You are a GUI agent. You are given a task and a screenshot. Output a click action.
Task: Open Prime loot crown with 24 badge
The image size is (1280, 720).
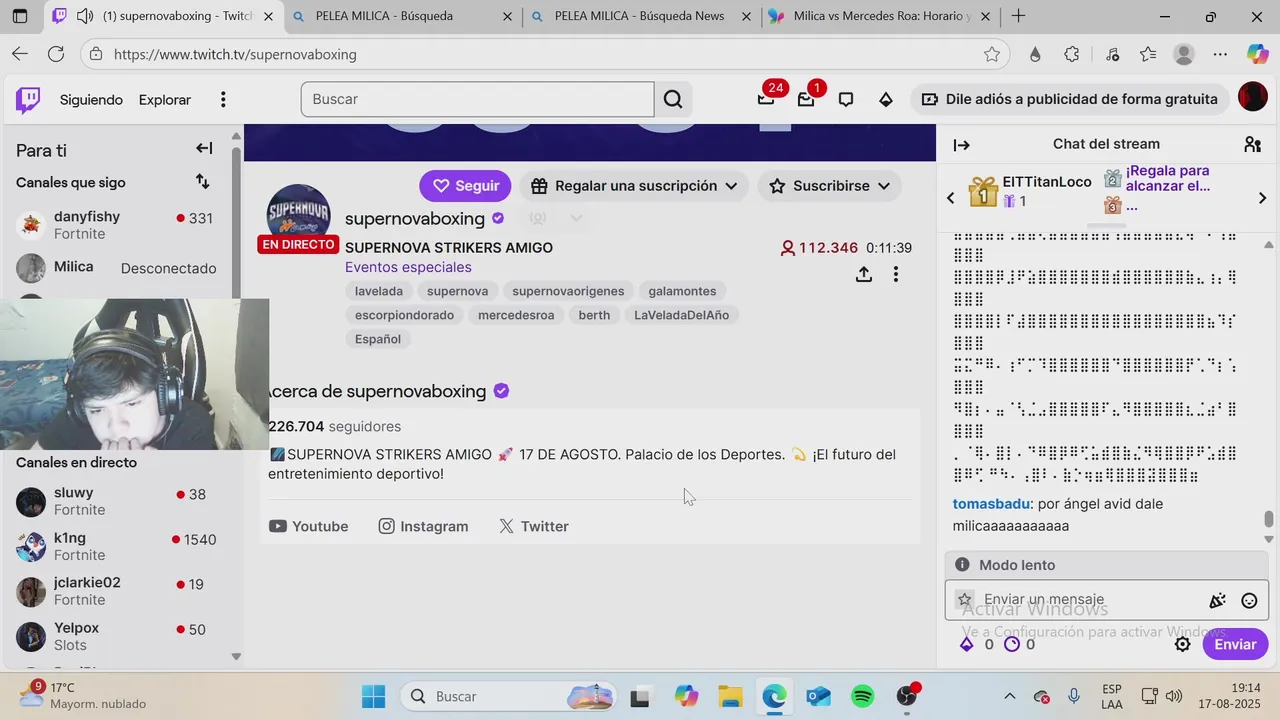[x=766, y=99]
